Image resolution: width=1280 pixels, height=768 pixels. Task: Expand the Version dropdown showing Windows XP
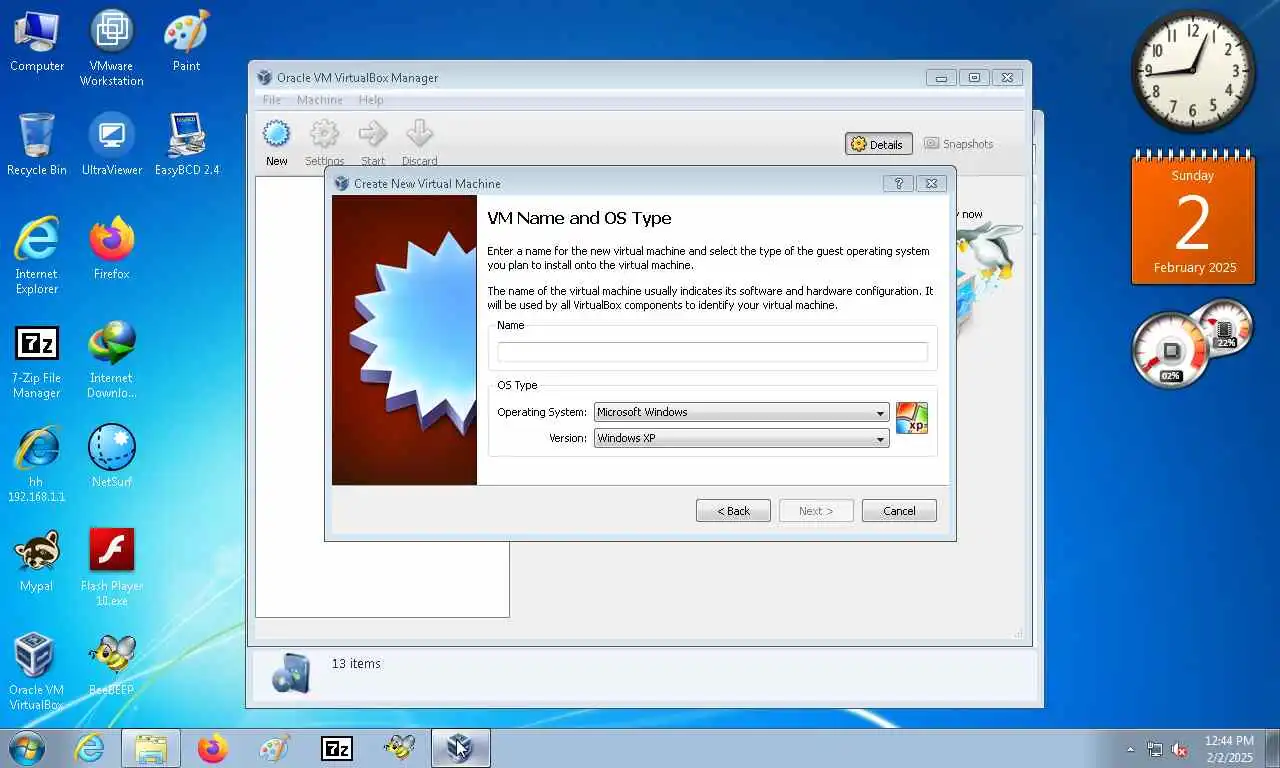(741, 438)
